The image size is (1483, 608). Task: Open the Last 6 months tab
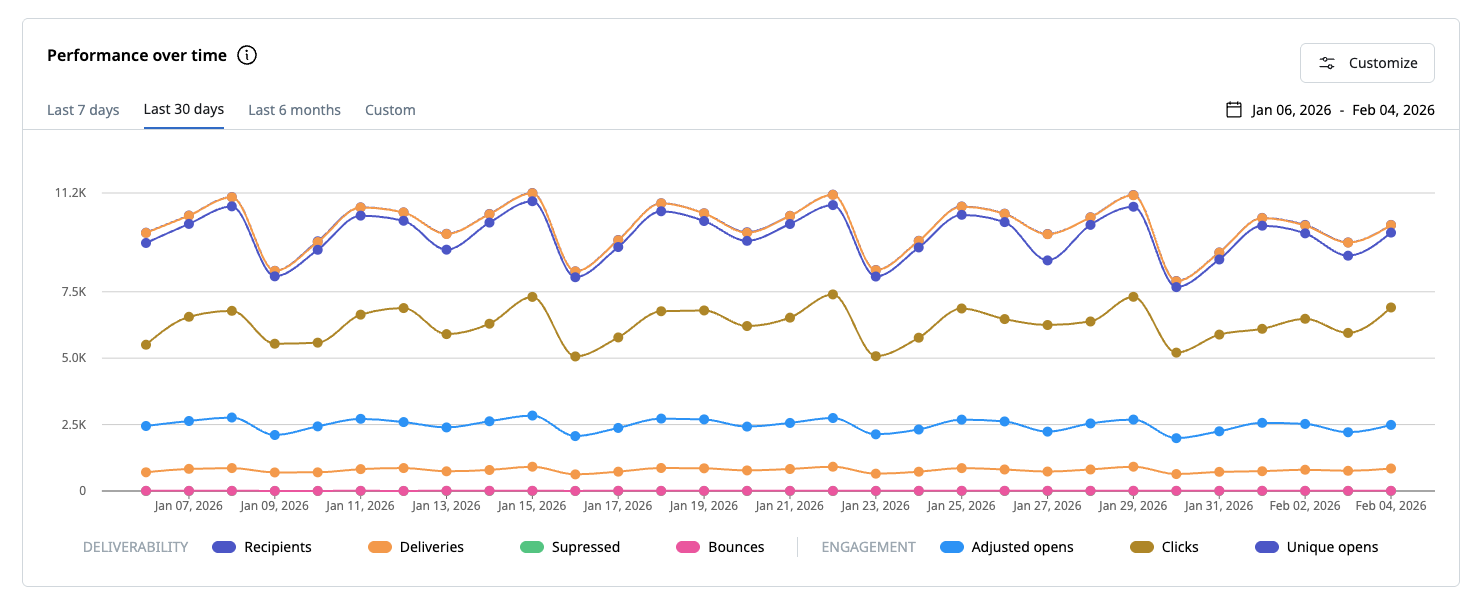[x=295, y=110]
